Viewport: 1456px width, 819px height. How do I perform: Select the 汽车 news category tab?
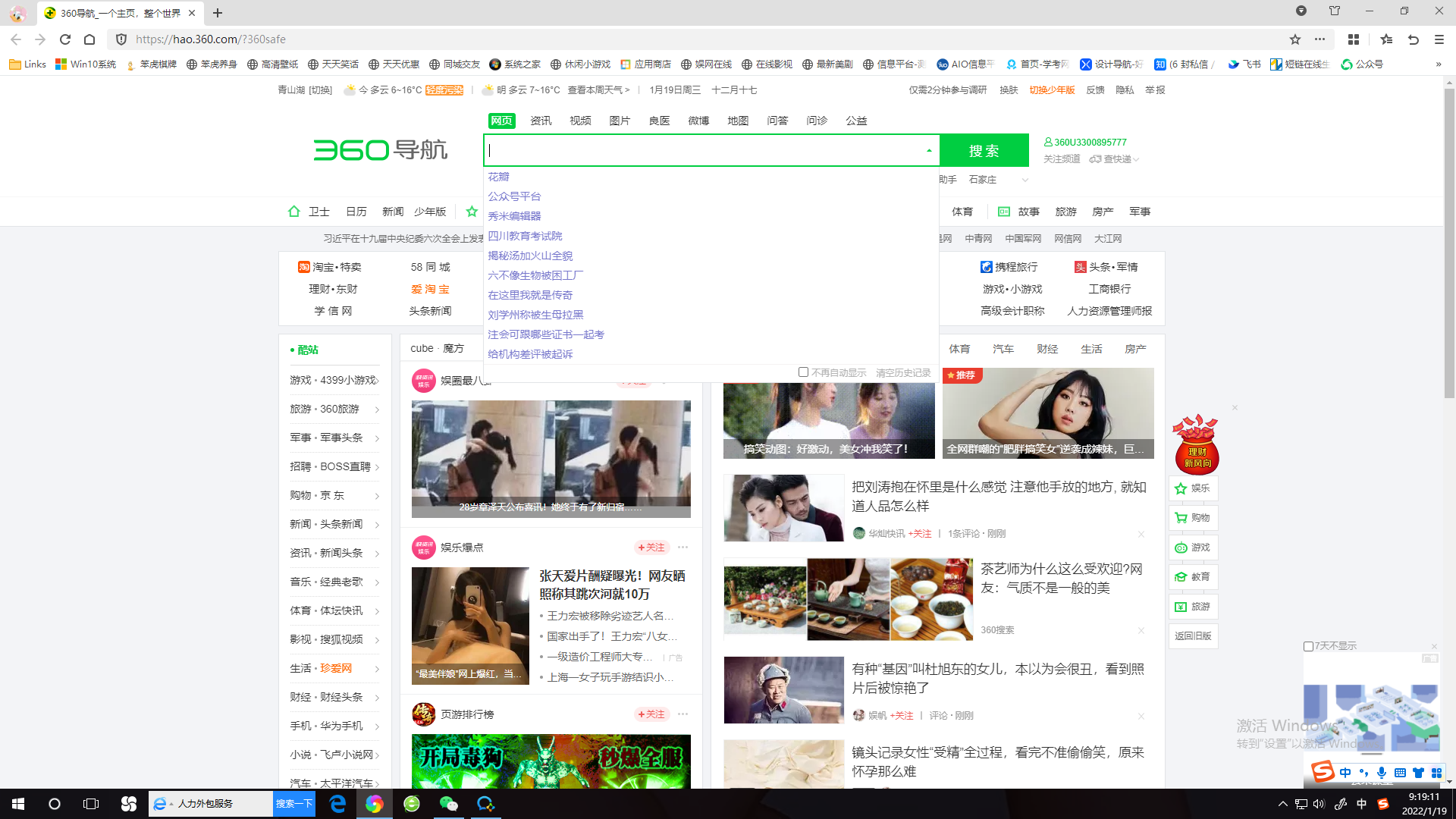click(1003, 349)
